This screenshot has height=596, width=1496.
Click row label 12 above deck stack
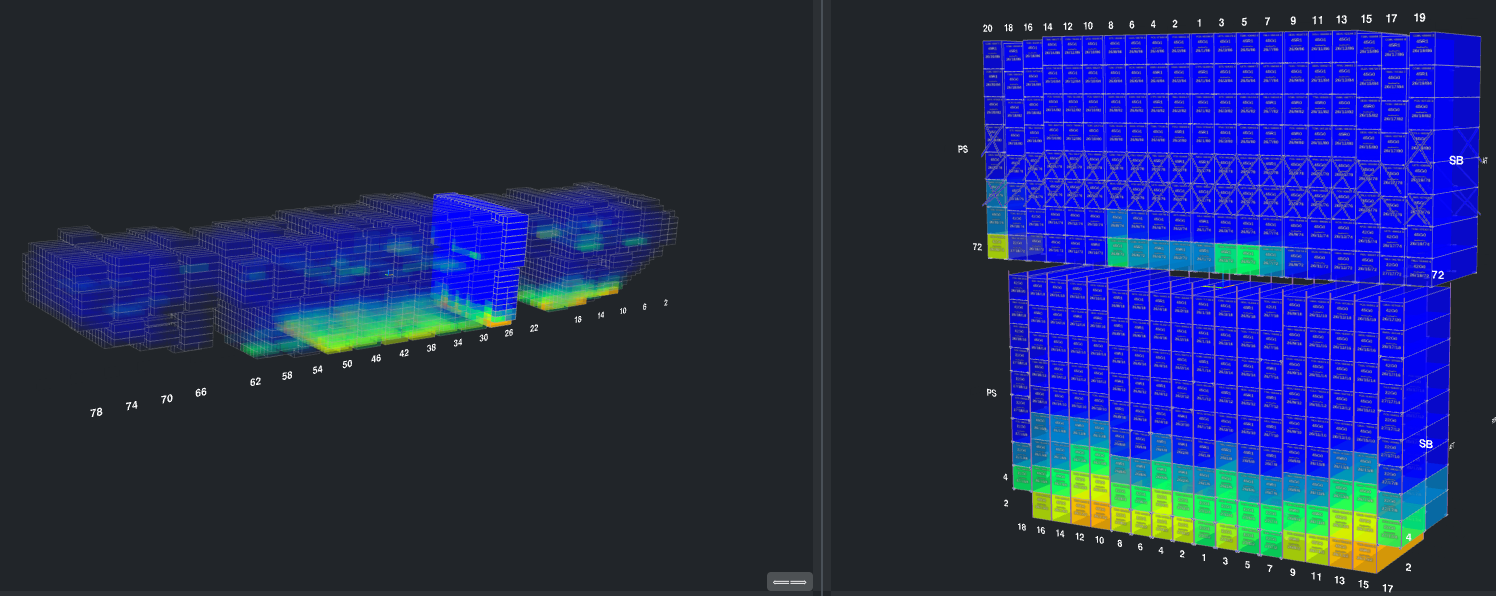point(1067,26)
